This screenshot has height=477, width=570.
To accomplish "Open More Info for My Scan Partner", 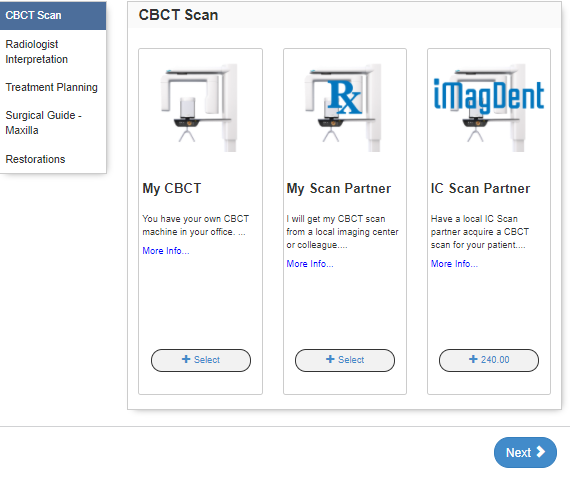I will pyautogui.click(x=310, y=264).
